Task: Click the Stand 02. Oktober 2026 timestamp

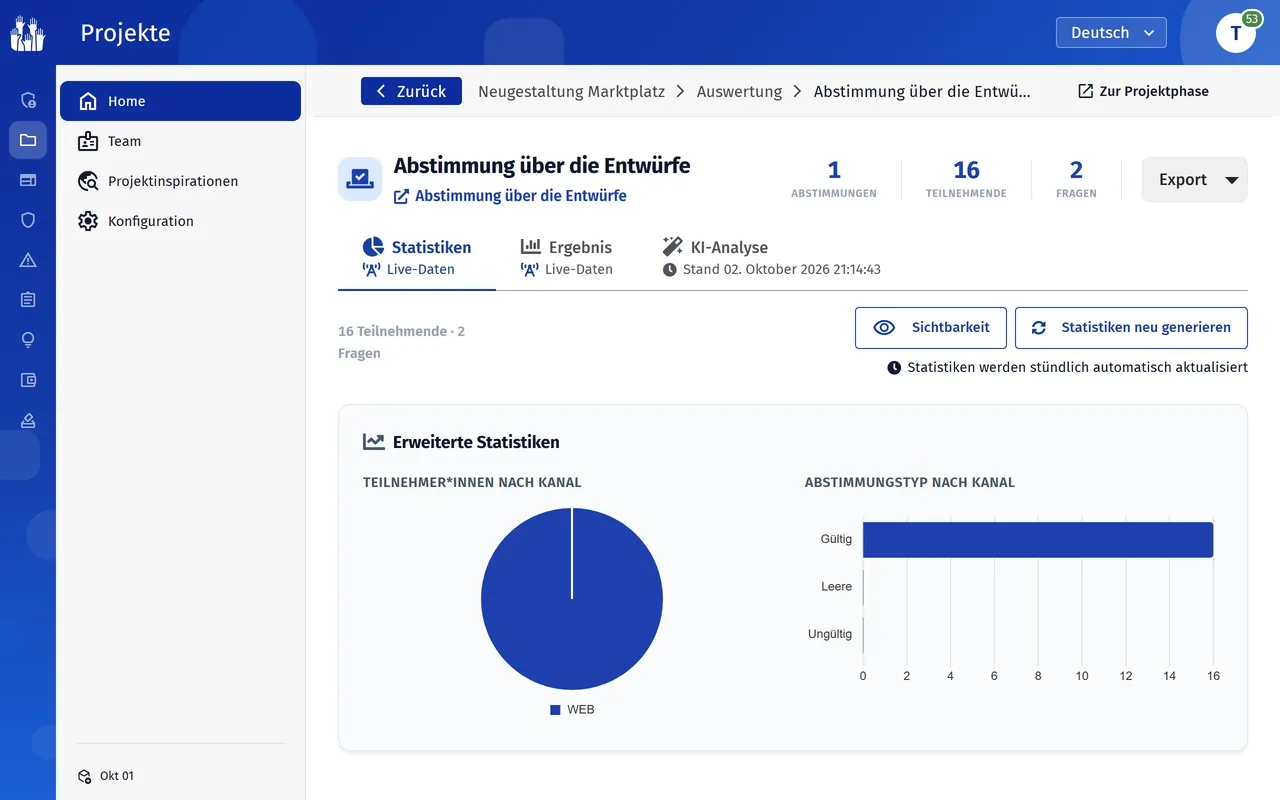Action: pos(772,270)
